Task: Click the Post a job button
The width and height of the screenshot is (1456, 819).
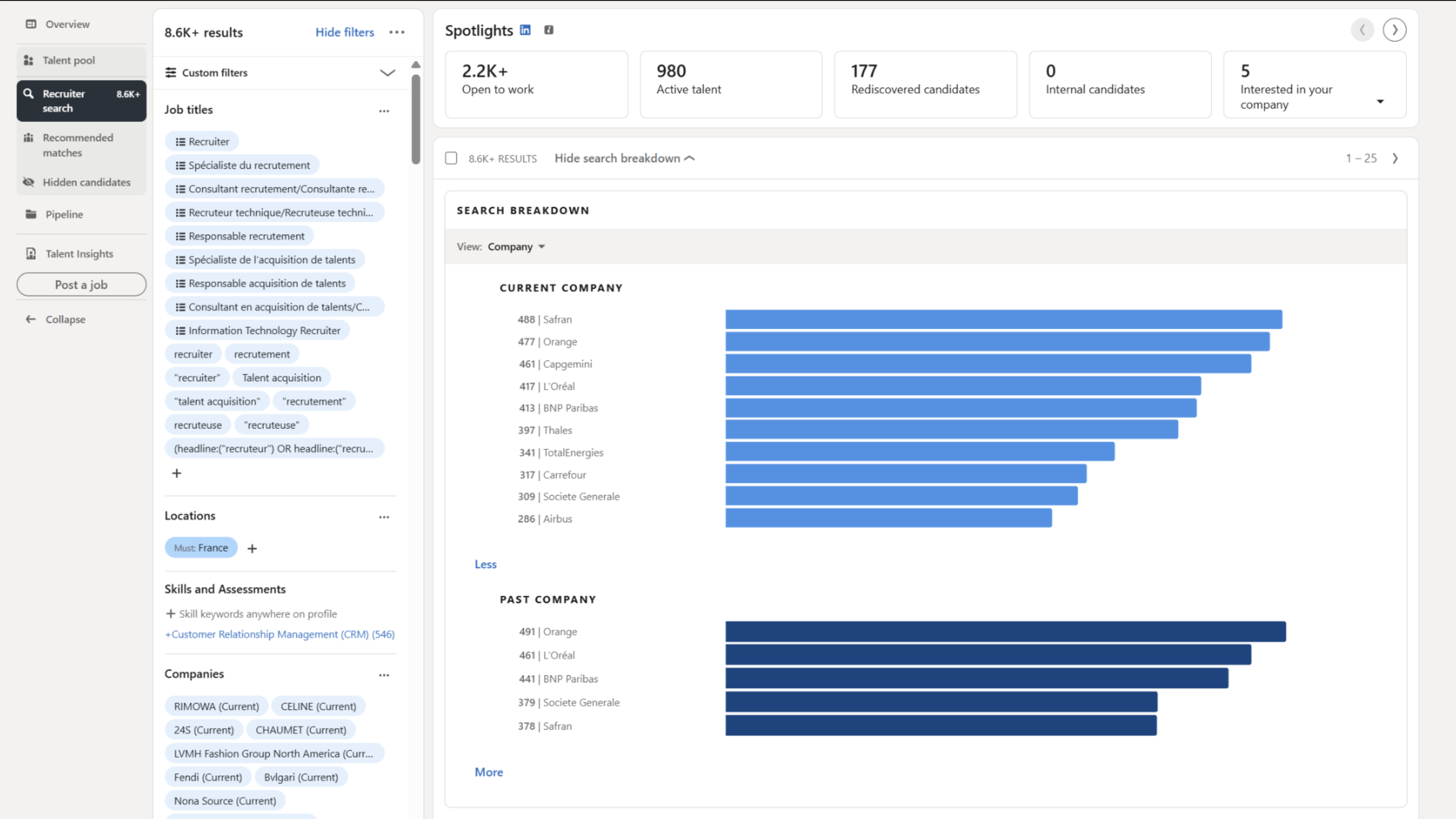Action: pyautogui.click(x=81, y=285)
